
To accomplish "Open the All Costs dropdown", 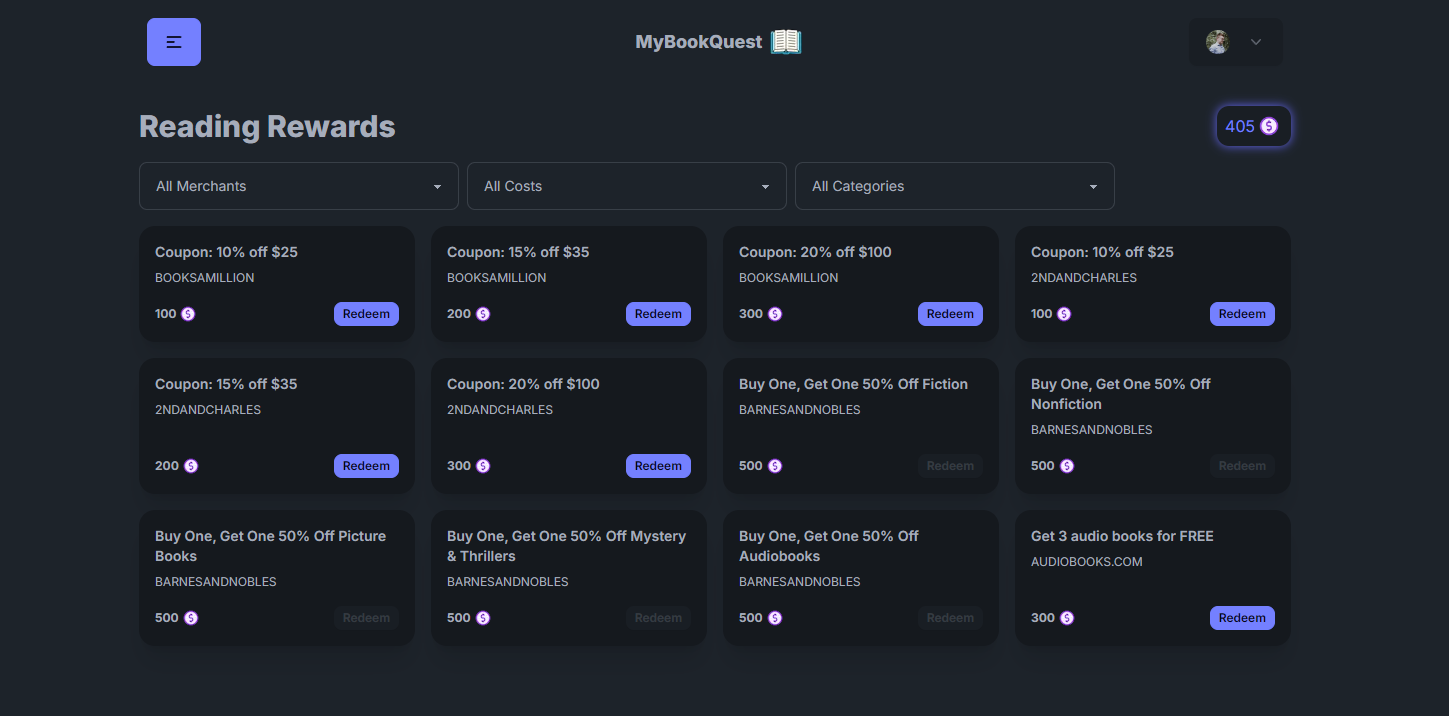I will (x=626, y=185).
